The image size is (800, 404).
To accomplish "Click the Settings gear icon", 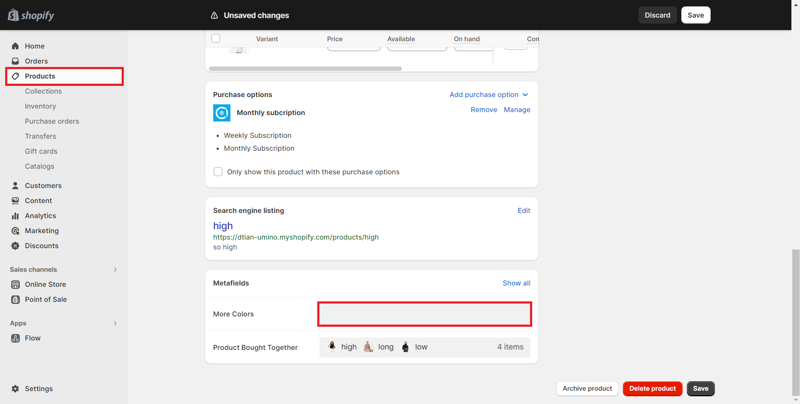I will [x=15, y=389].
